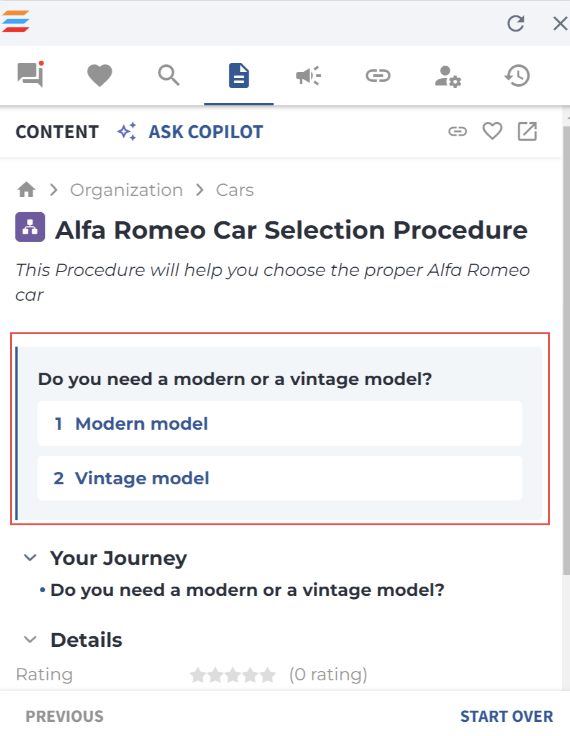Copy link icon beside Ask Copilot

point(457,131)
